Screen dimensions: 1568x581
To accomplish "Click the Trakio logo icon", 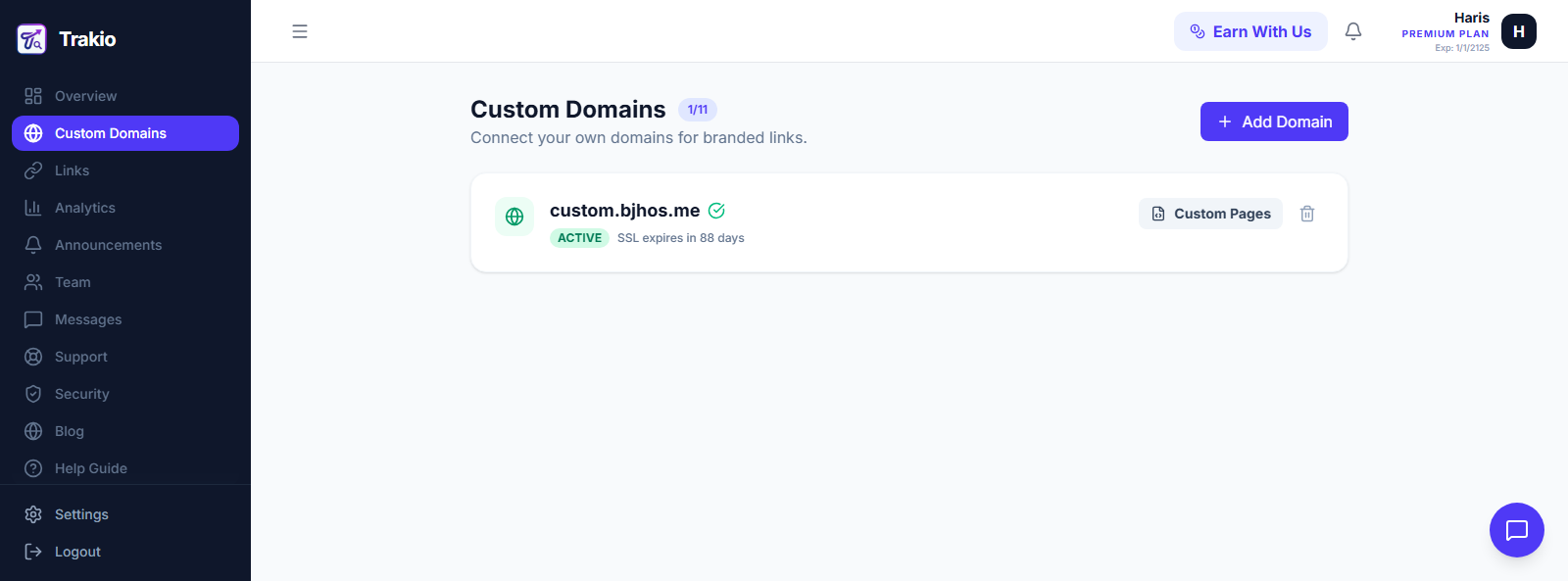I will [31, 39].
